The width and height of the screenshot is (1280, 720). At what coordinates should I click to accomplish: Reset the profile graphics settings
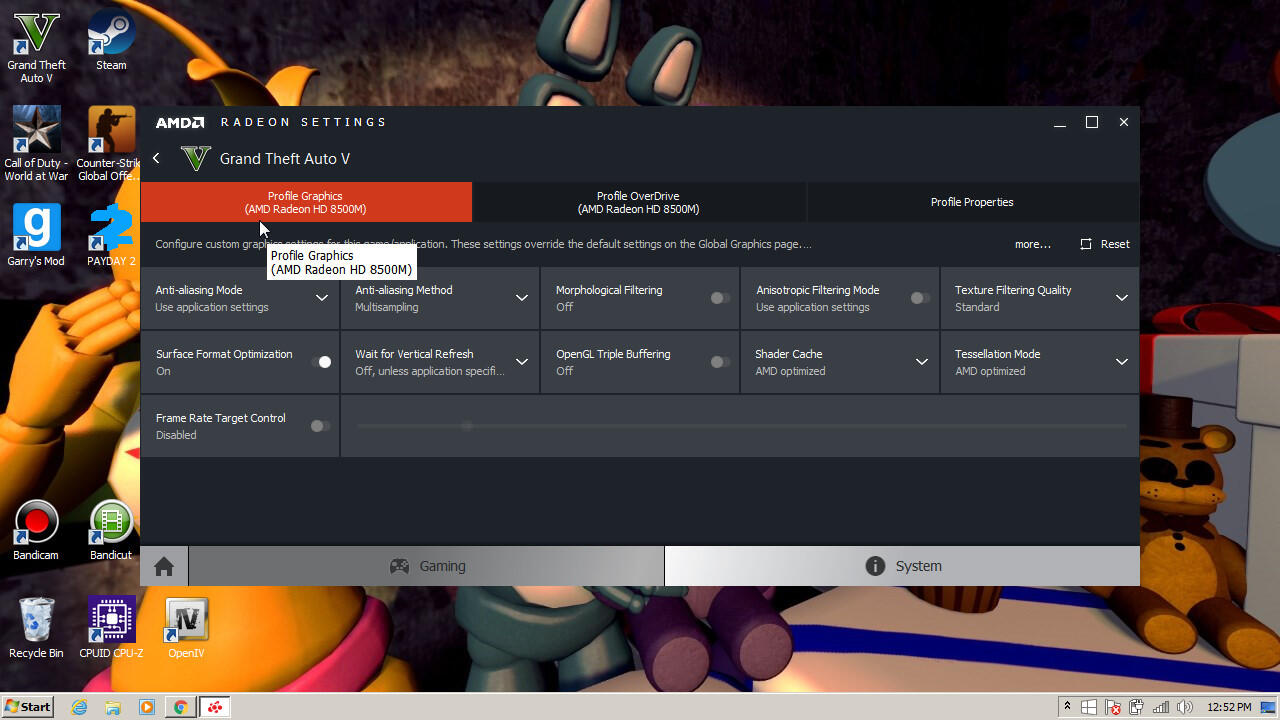(1105, 244)
